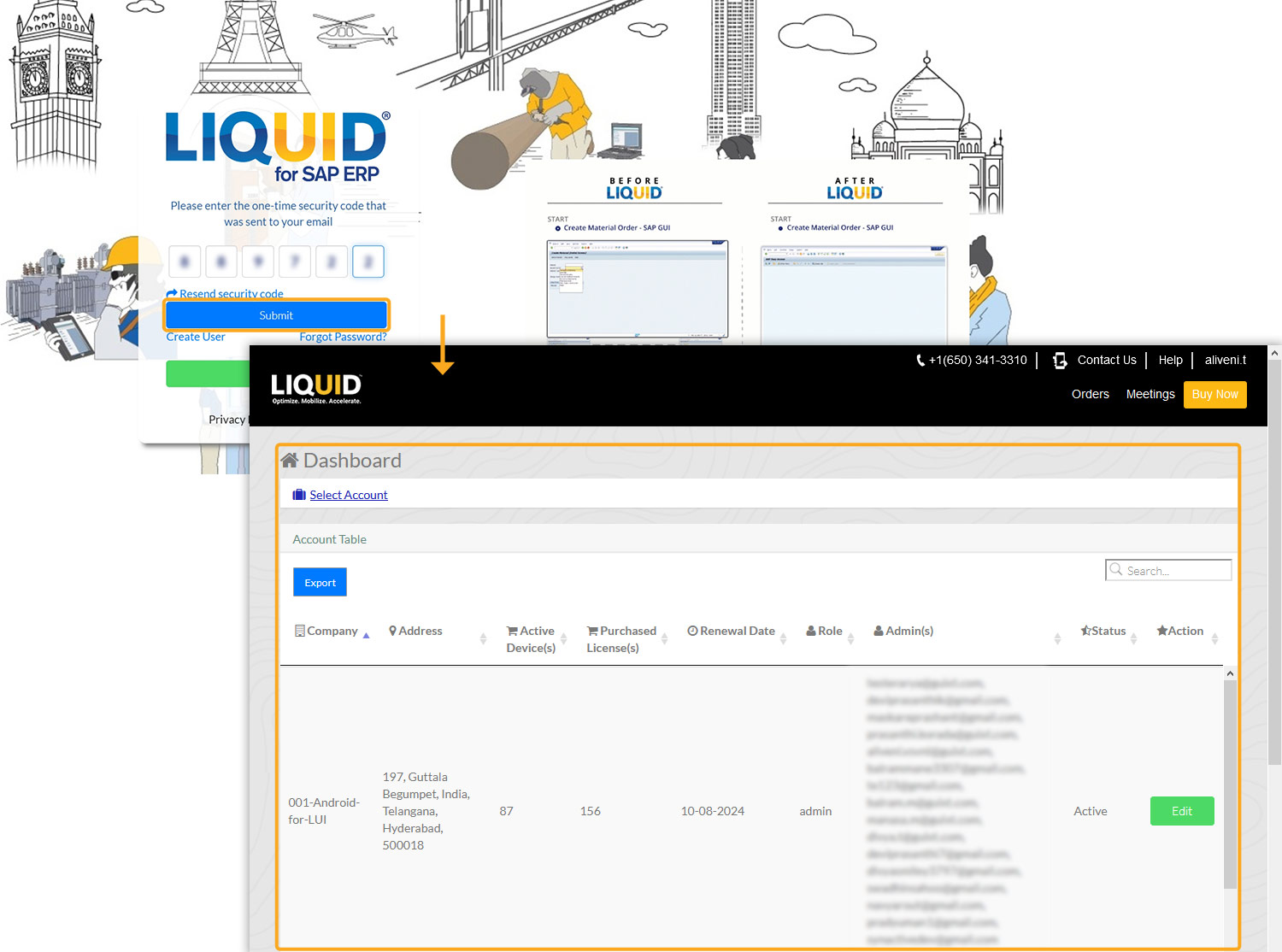Viewport: 1282px width, 952px height.
Task: Select the 197, Guttala Begumpet address cell
Action: point(426,811)
